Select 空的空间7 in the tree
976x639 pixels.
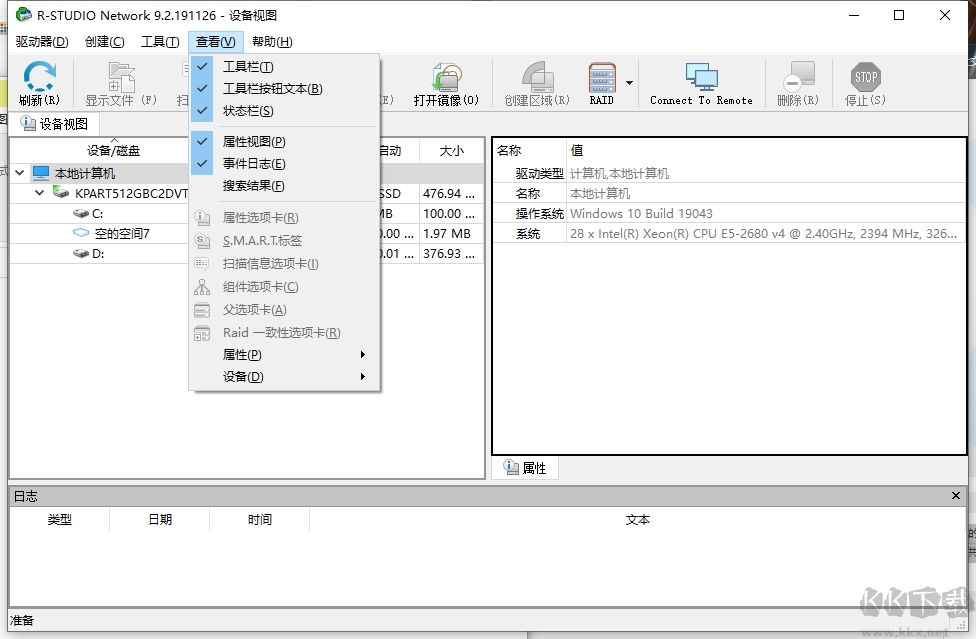point(114,233)
